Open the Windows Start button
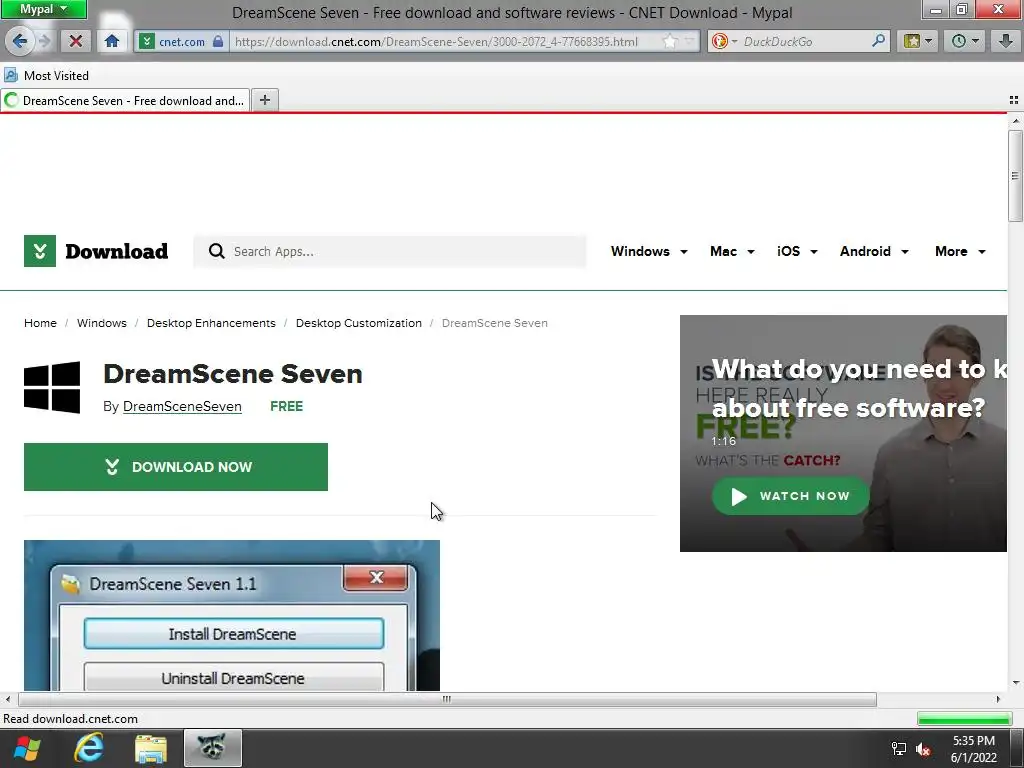This screenshot has height=768, width=1024. click(x=27, y=748)
